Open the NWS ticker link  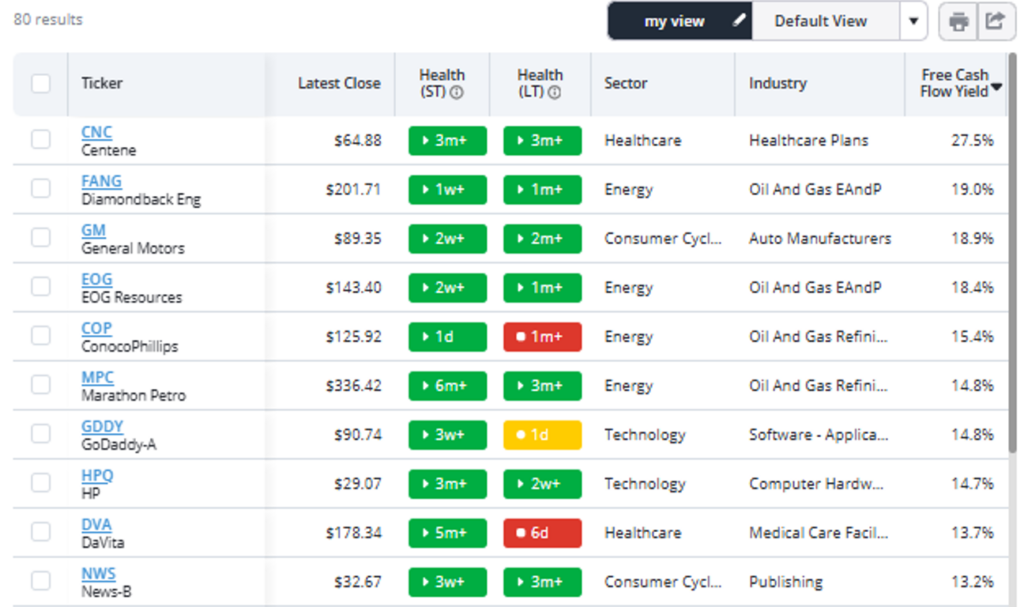pyautogui.click(x=99, y=573)
